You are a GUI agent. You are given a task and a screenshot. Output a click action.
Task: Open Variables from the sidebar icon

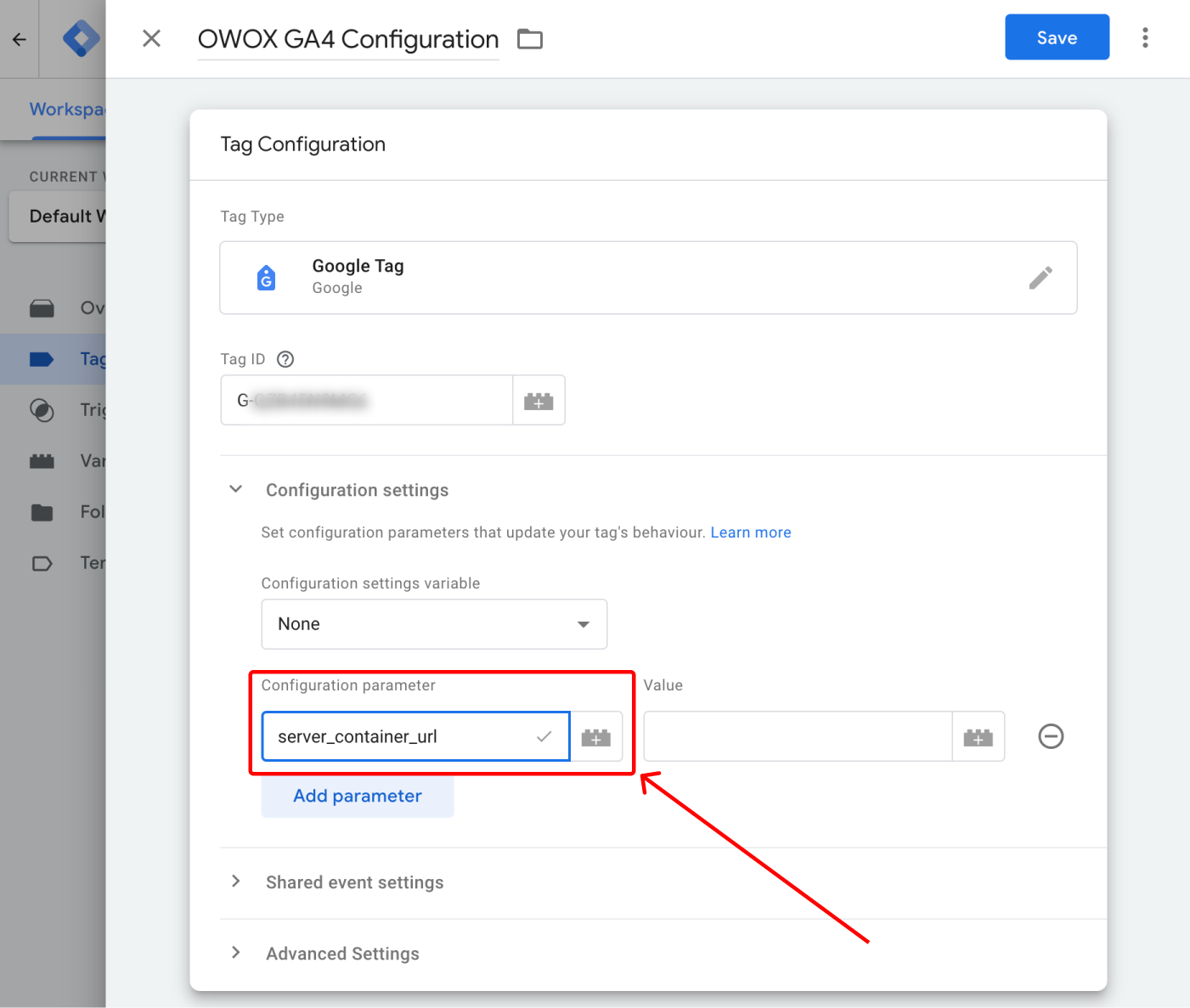[x=42, y=461]
